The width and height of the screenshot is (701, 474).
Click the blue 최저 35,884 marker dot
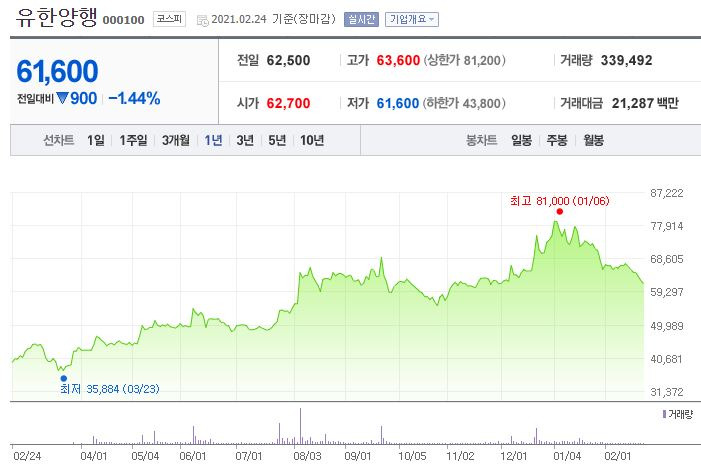(x=63, y=378)
